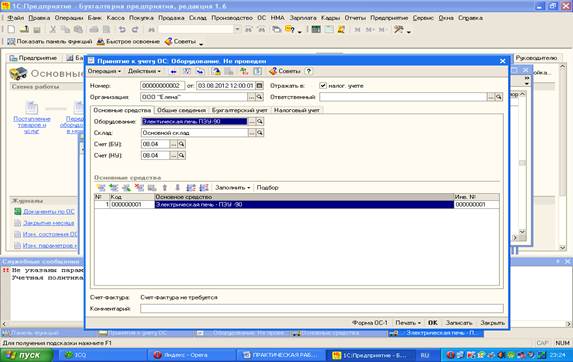
Task: Click Поступление товаров и услуг link
Action: 32,125
